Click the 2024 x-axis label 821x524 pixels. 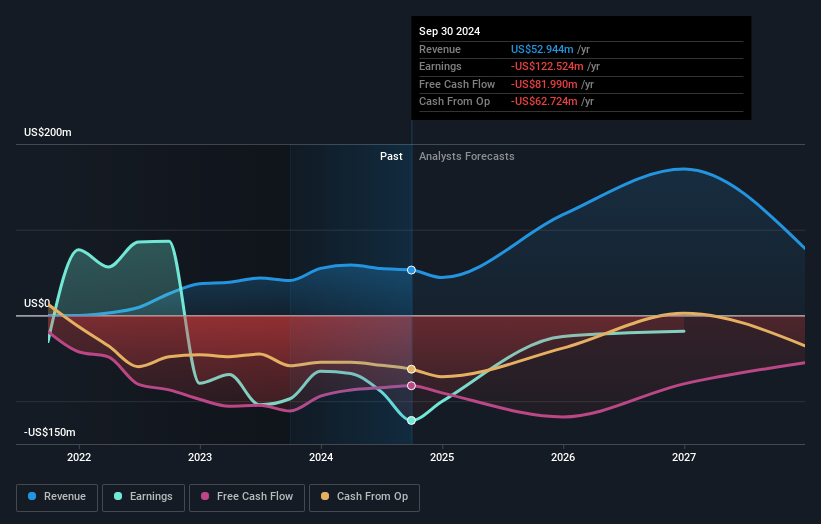coord(321,458)
